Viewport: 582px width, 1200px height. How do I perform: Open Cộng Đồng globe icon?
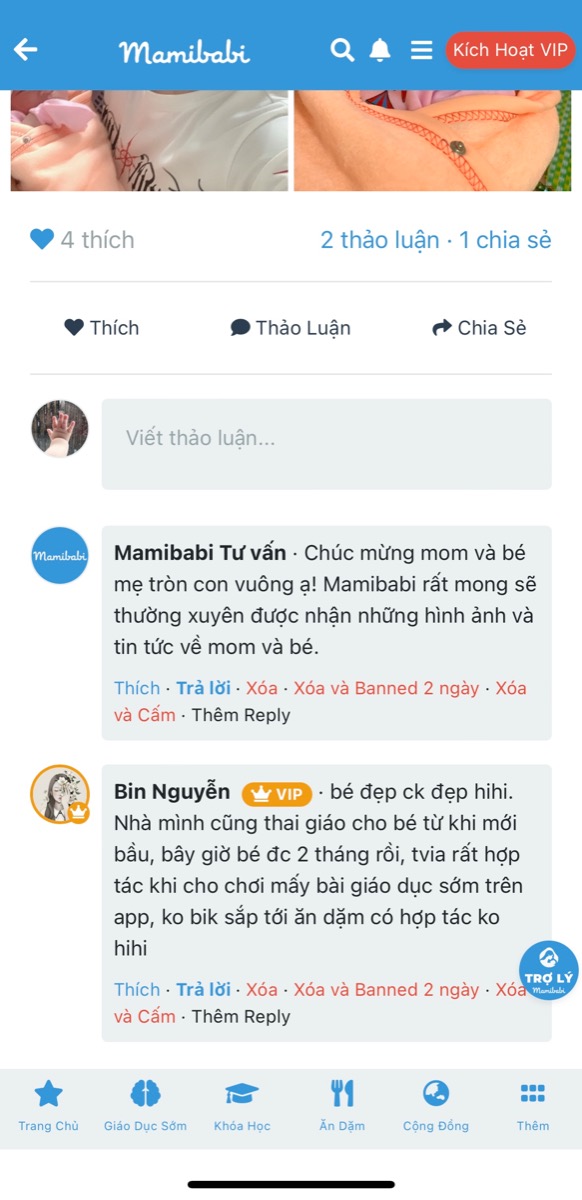point(436,1094)
